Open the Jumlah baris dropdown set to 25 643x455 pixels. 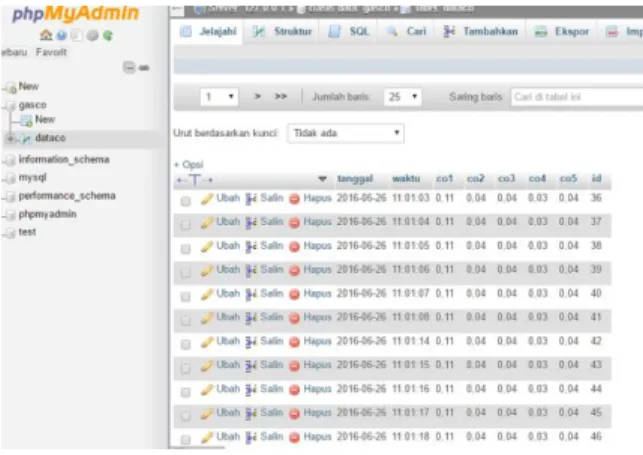point(402,97)
